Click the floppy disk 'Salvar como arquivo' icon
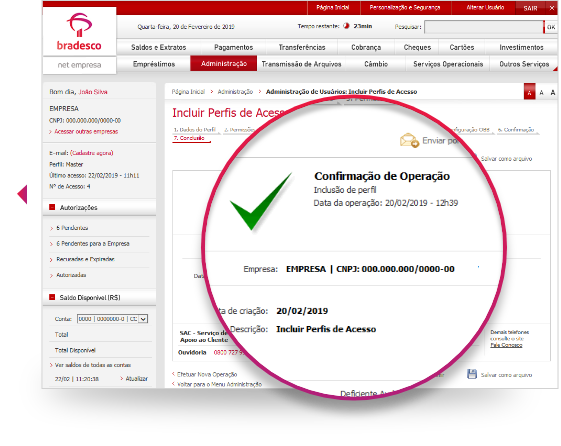Screen dimensions: 561x446 click(472, 374)
